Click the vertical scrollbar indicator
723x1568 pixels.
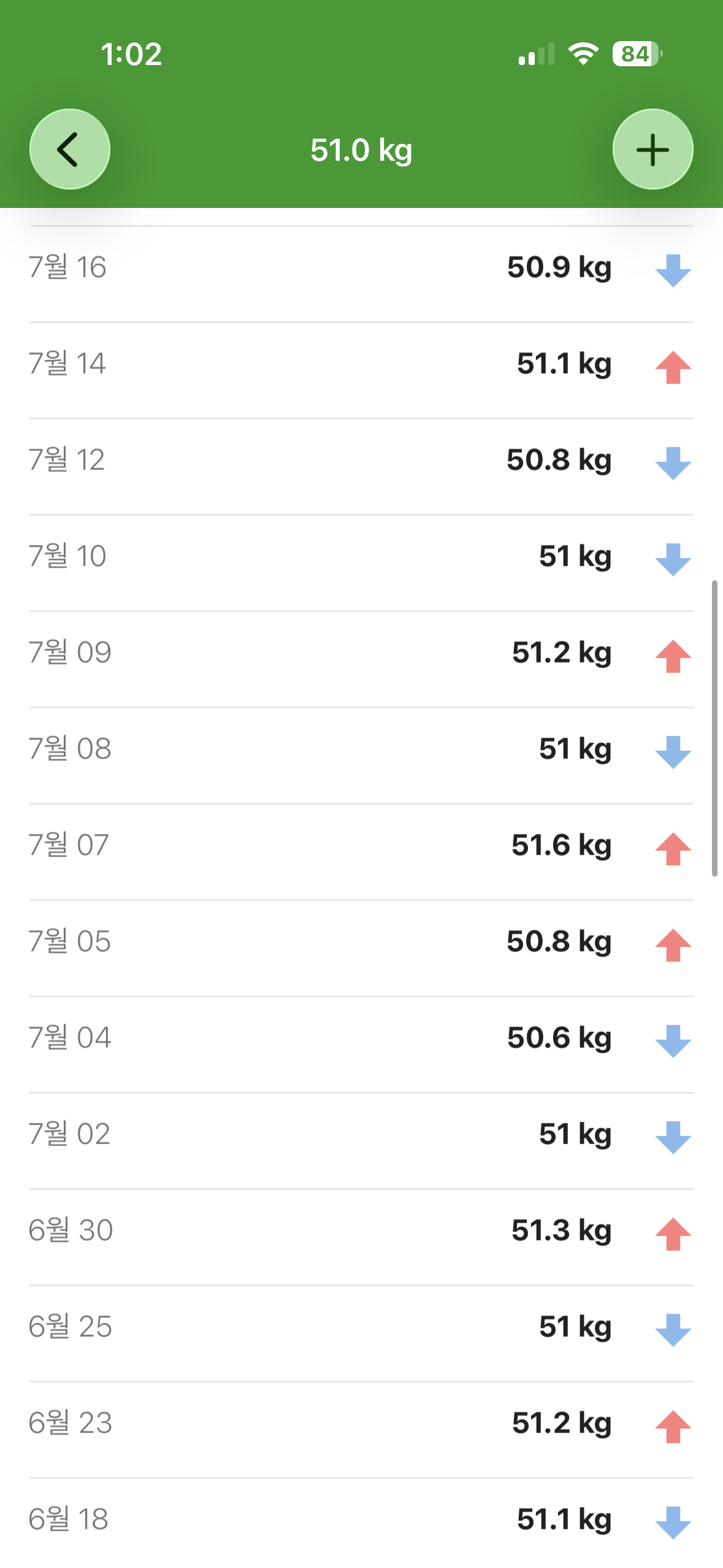coord(714,728)
